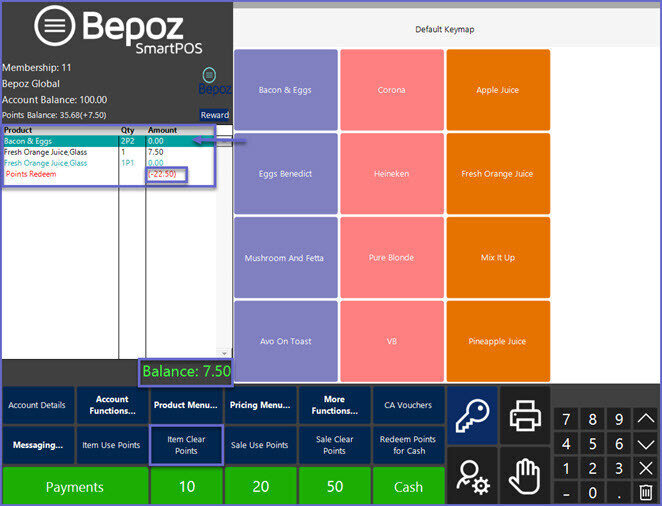Open the Pricing Menu... button
The height and width of the screenshot is (506, 662).
coord(260,405)
